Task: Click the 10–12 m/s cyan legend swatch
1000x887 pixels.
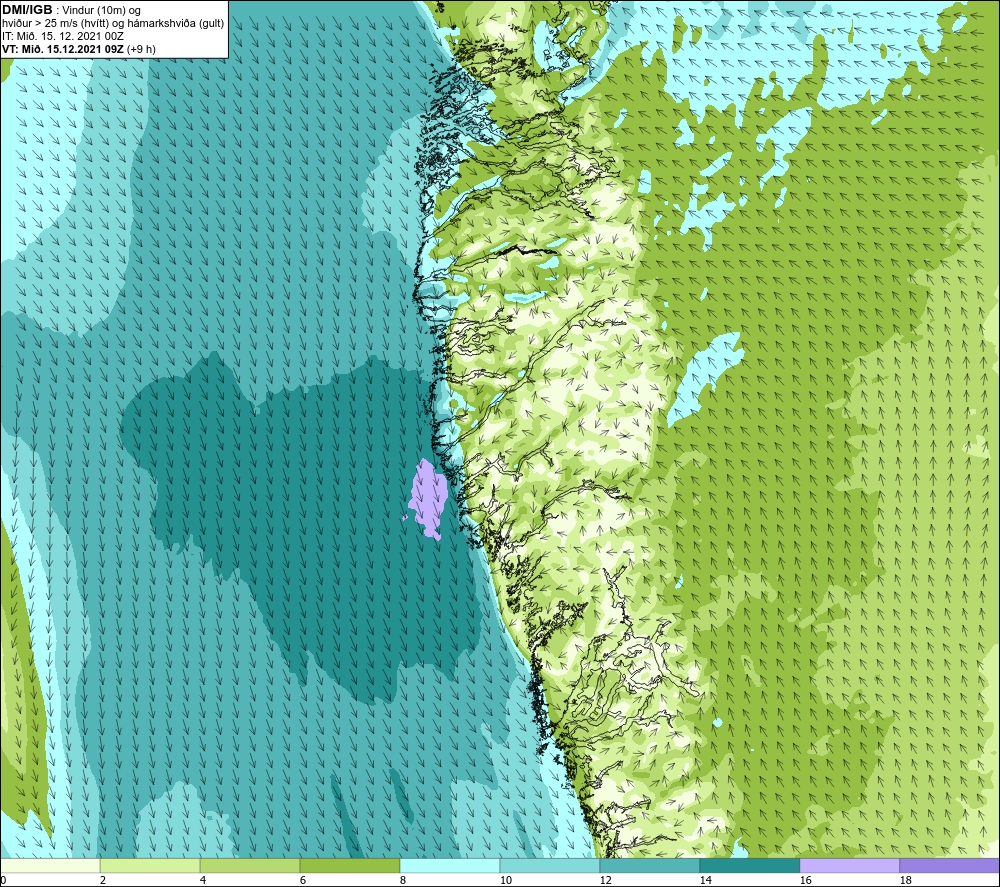Action: [x=549, y=865]
